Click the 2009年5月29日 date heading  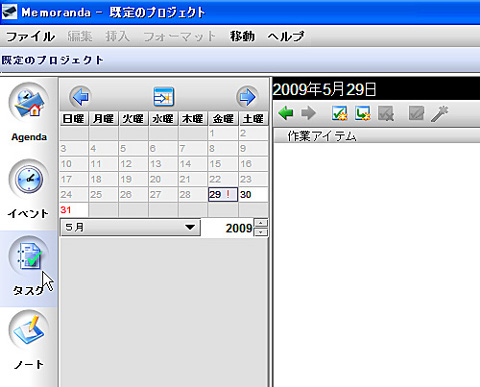(x=325, y=89)
